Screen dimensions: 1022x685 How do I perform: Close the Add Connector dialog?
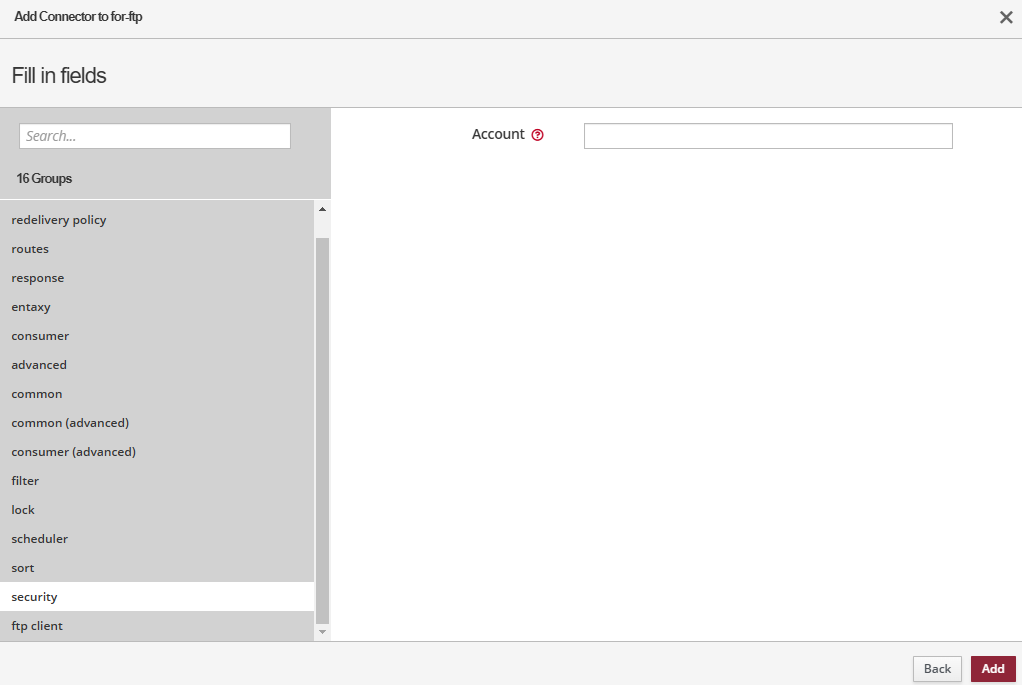[x=1006, y=18]
